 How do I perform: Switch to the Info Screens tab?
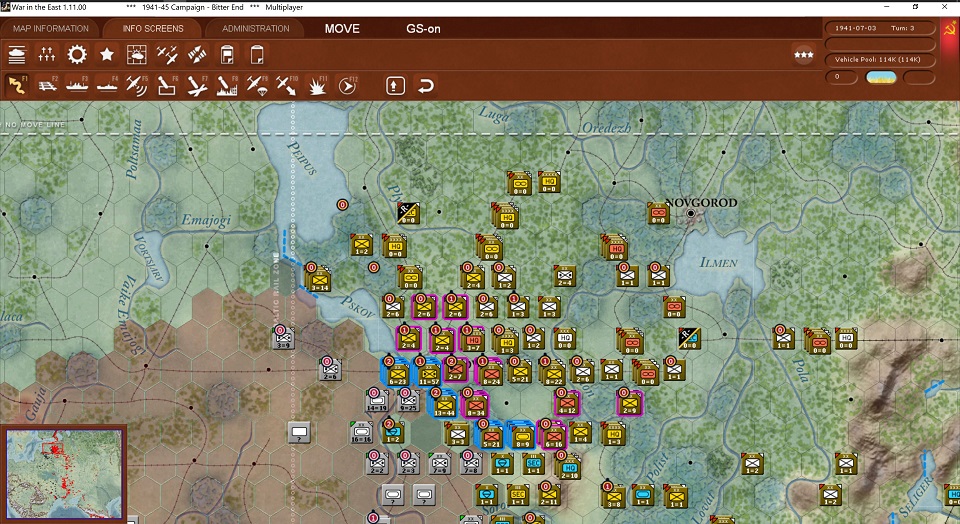153,29
